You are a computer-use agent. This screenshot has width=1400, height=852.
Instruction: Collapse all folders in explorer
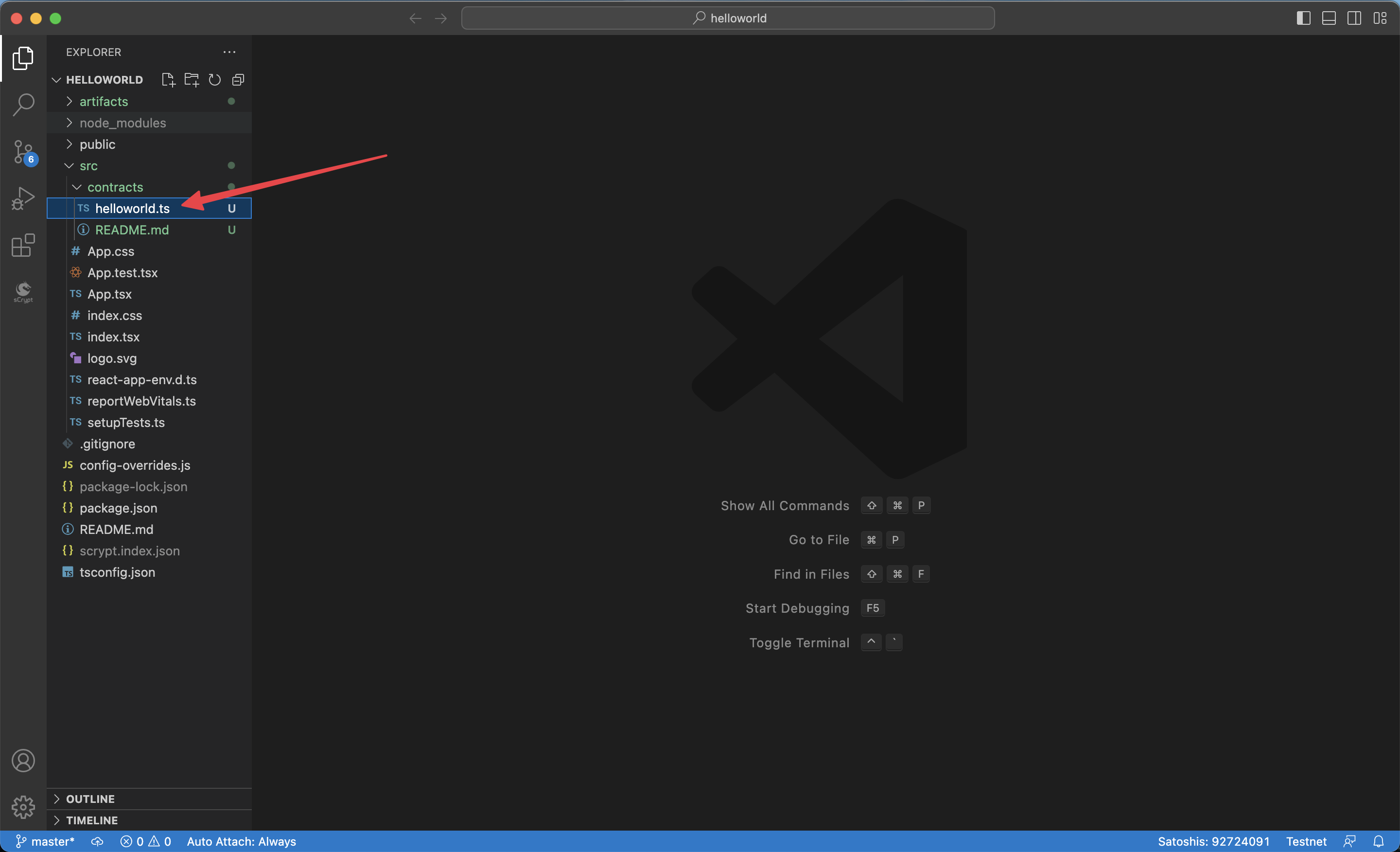(x=238, y=80)
